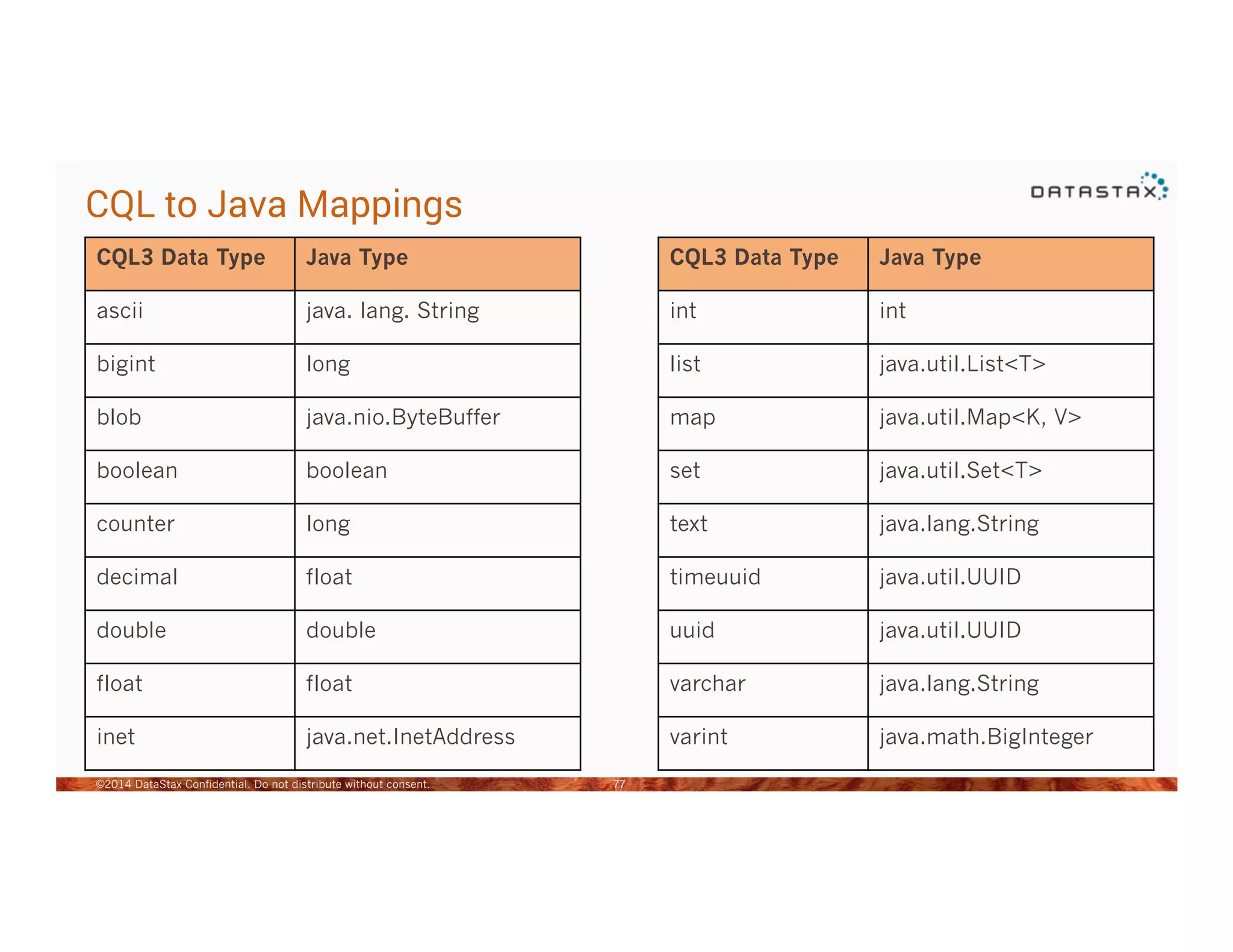This screenshot has width=1233, height=952.
Task: Click slide page number 77
Action: pyautogui.click(x=619, y=785)
